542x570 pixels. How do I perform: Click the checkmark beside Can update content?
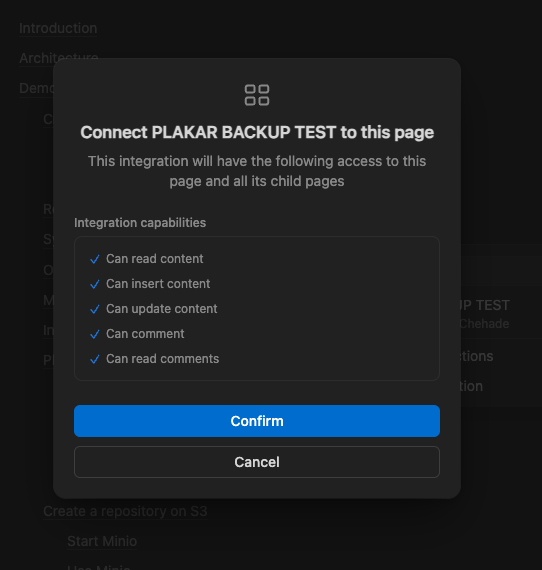click(95, 309)
